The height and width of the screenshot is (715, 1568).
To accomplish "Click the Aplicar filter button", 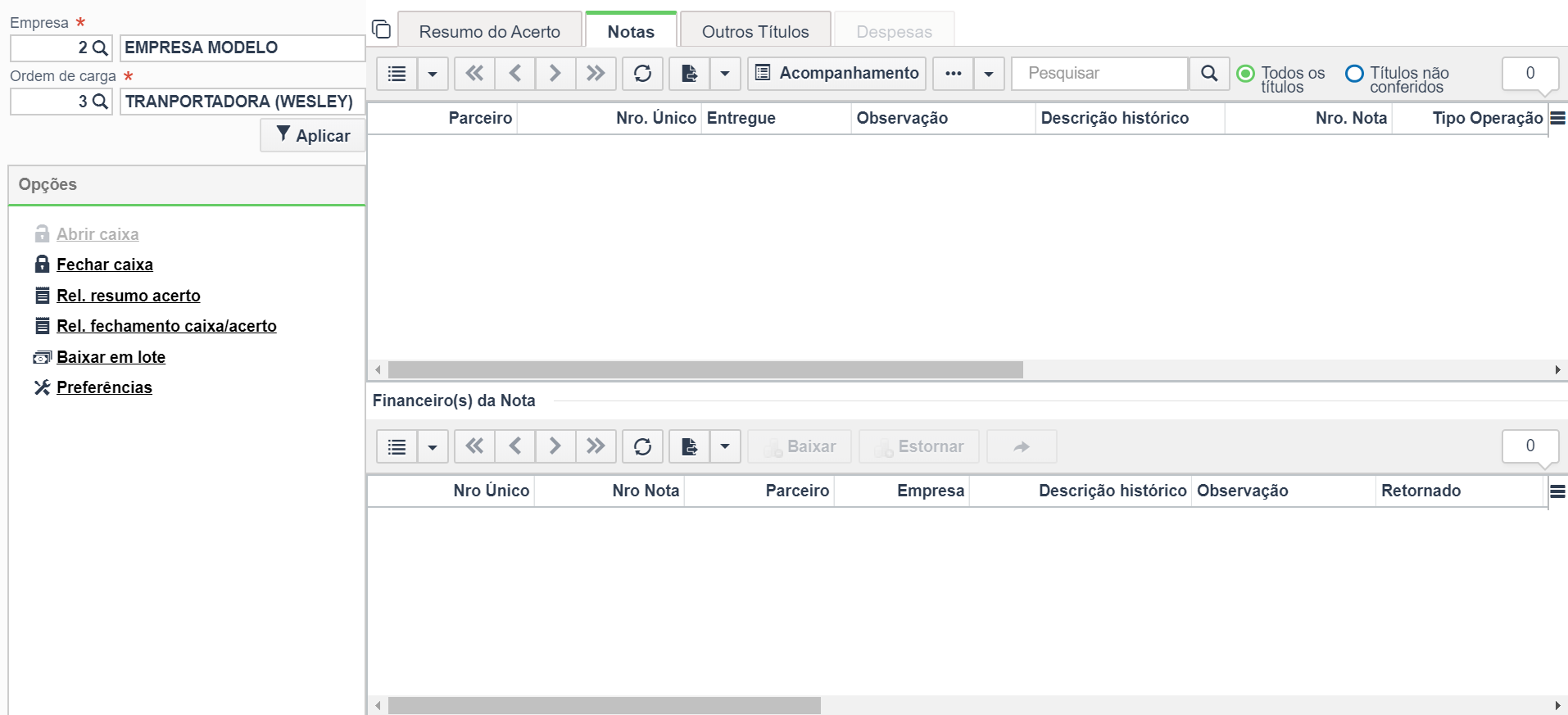I will click(313, 135).
